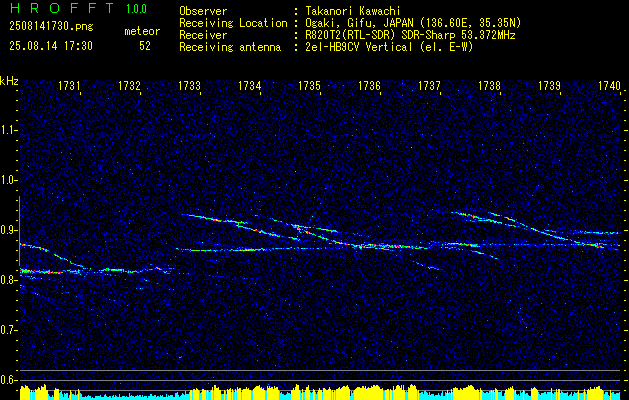Click the 1.0 kHz axis label
The image size is (629, 400).
click(8, 180)
